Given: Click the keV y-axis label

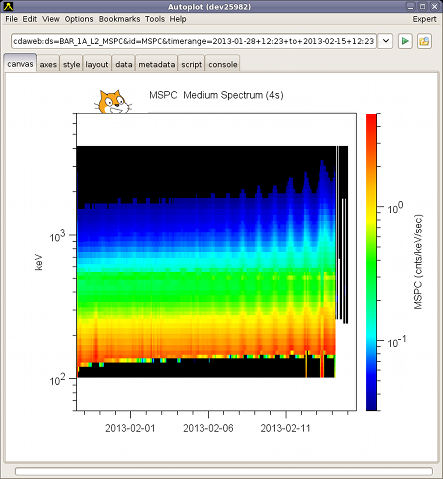Looking at the screenshot, I should (x=39, y=262).
